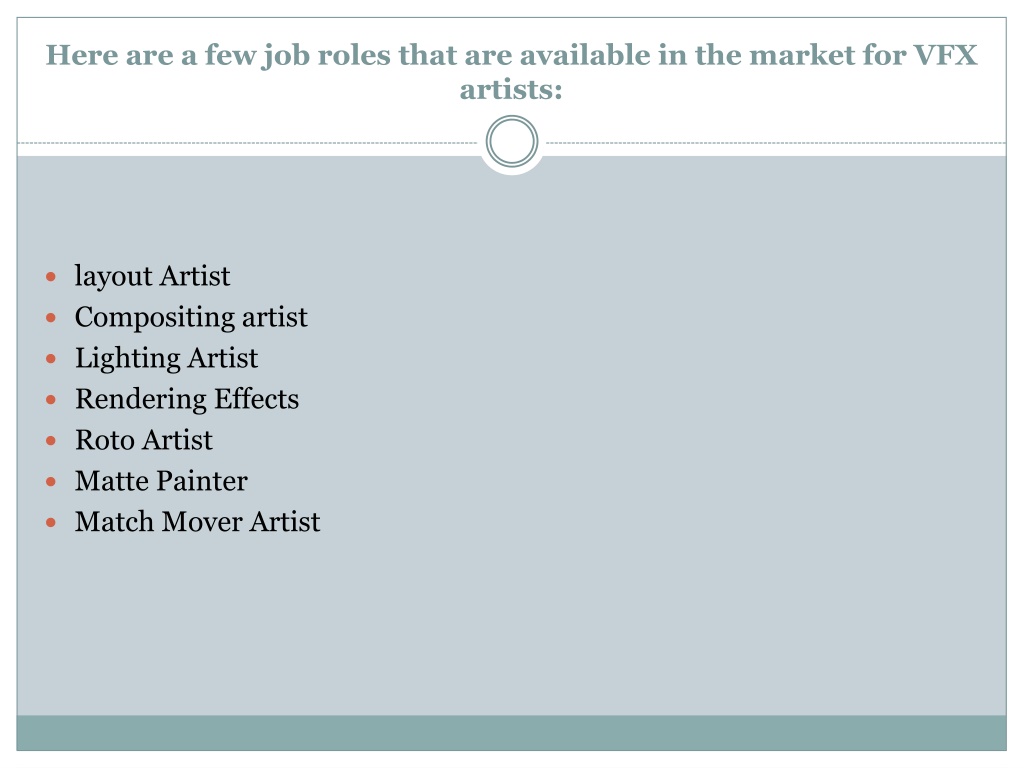Click the bullet beside Match Mover Artist
This screenshot has width=1024, height=768.
click(51, 523)
